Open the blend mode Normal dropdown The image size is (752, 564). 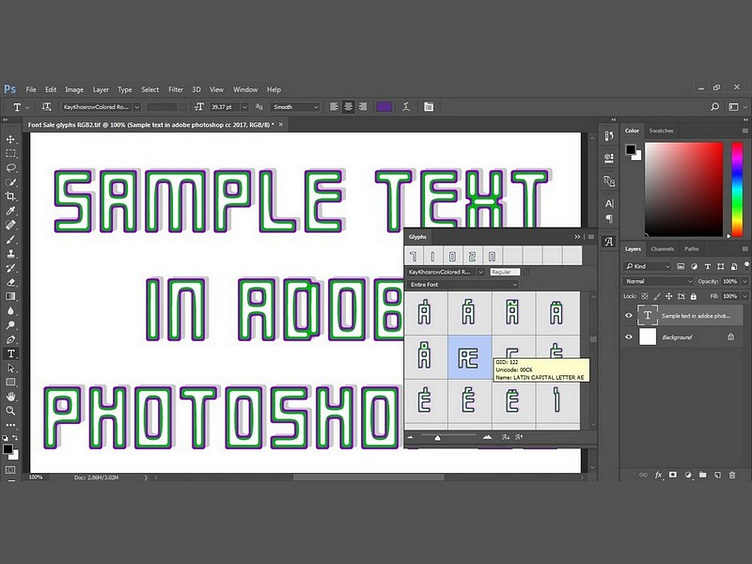coord(658,281)
